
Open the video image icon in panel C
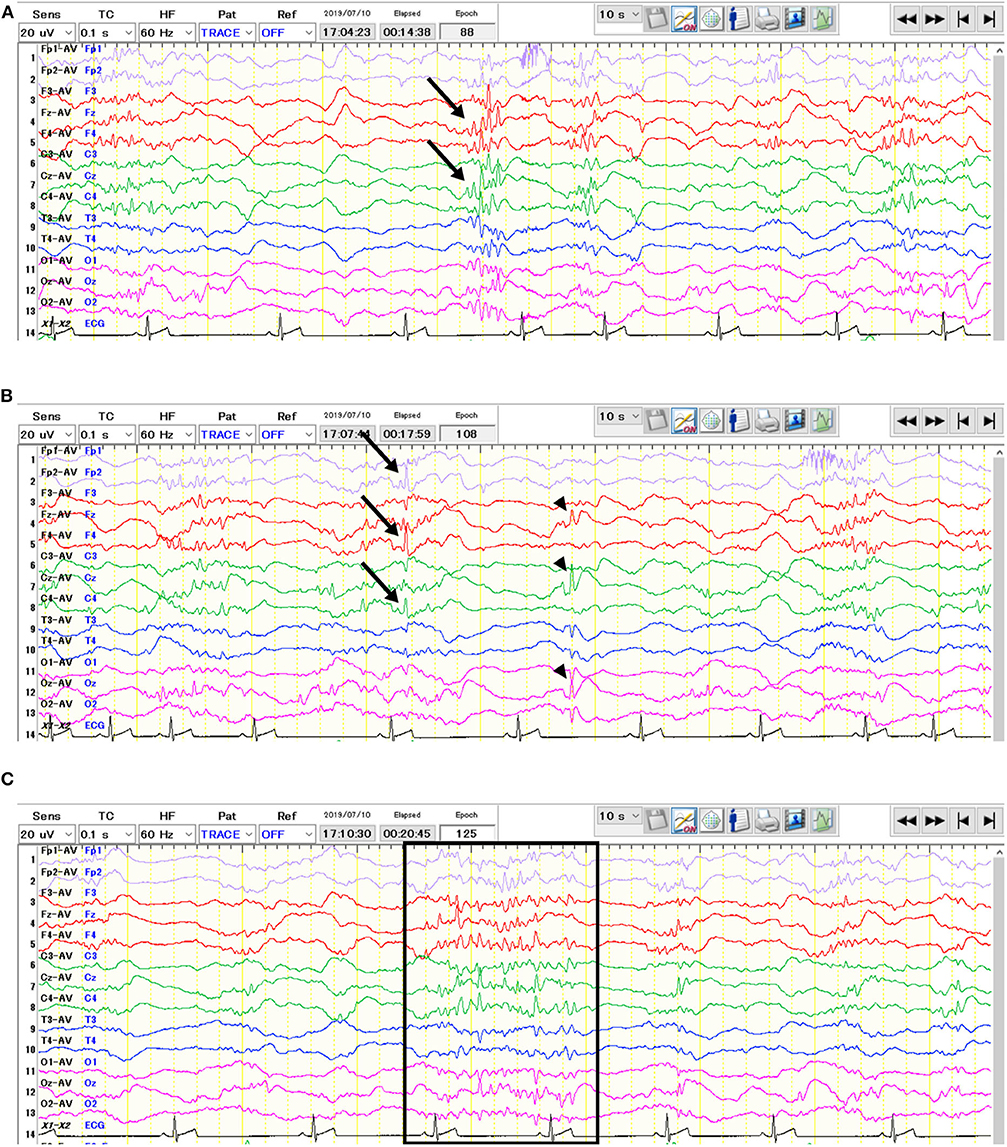point(795,820)
